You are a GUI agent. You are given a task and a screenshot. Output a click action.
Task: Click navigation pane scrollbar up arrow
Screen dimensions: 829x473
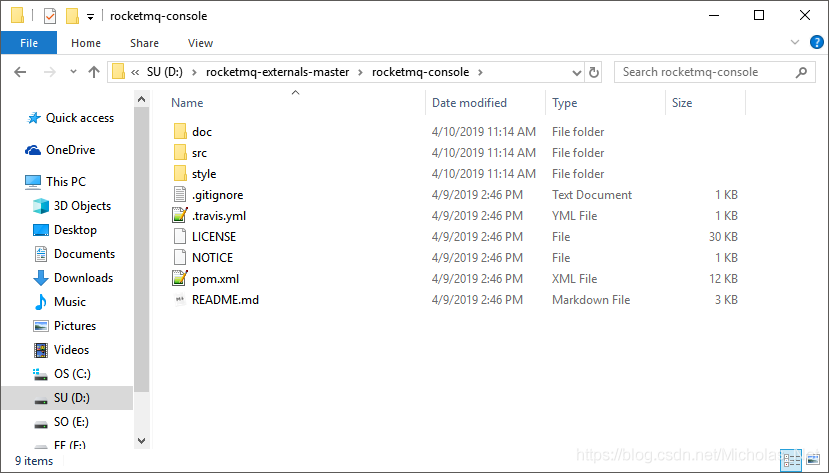141,99
